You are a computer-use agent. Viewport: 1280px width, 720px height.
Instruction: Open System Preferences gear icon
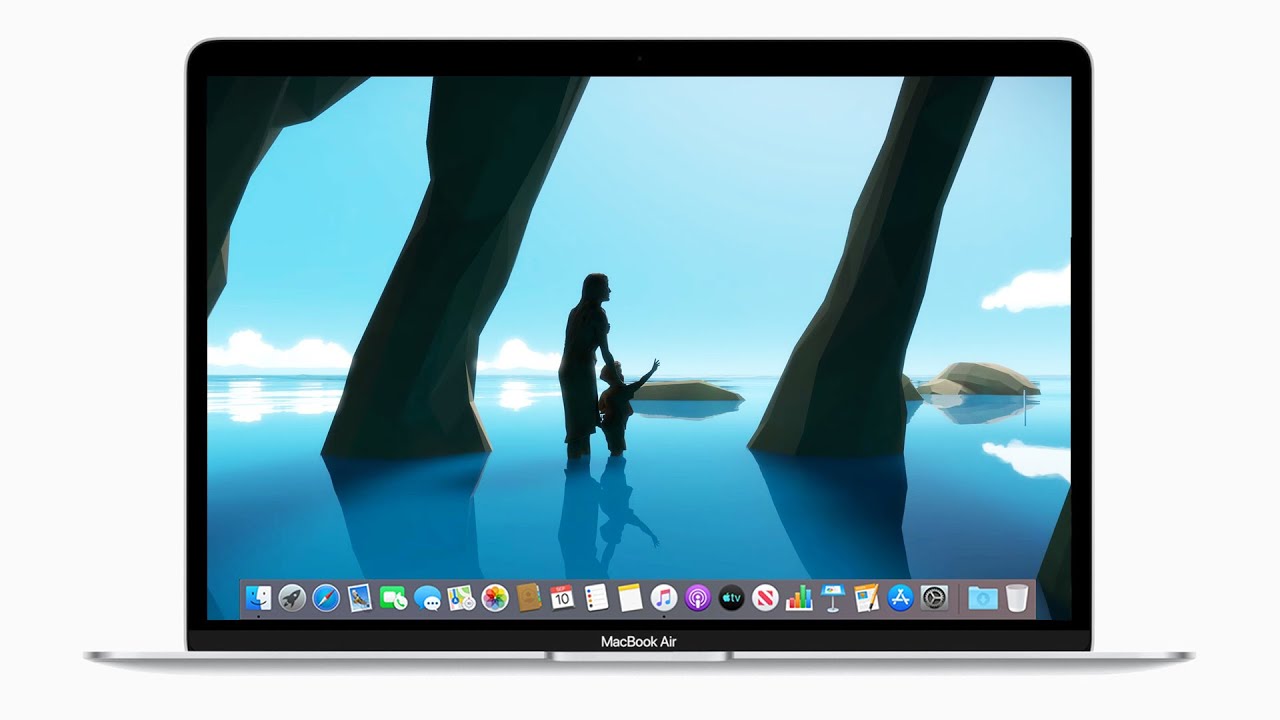934,598
